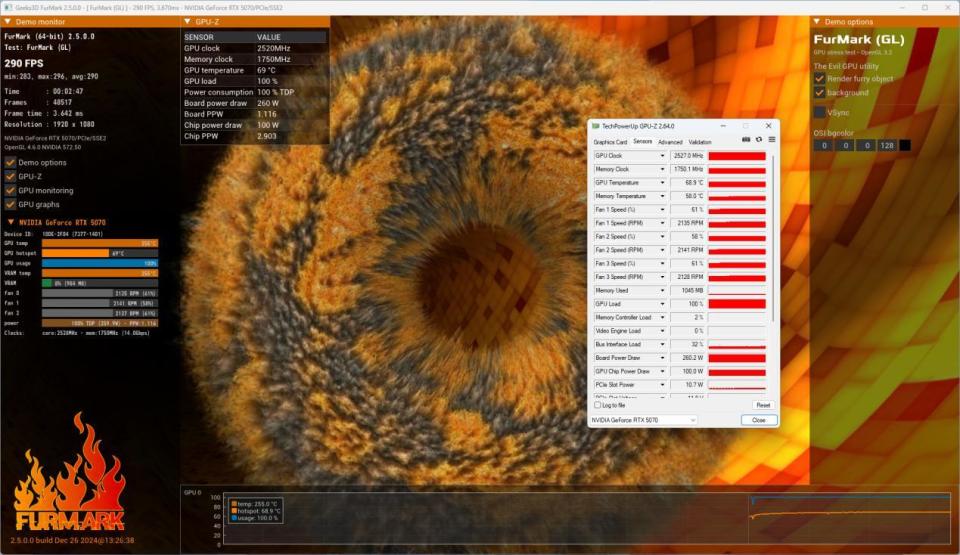The height and width of the screenshot is (555, 960).
Task: Open the Fan 2 Speed (RPM) dropdown
Action: (662, 250)
